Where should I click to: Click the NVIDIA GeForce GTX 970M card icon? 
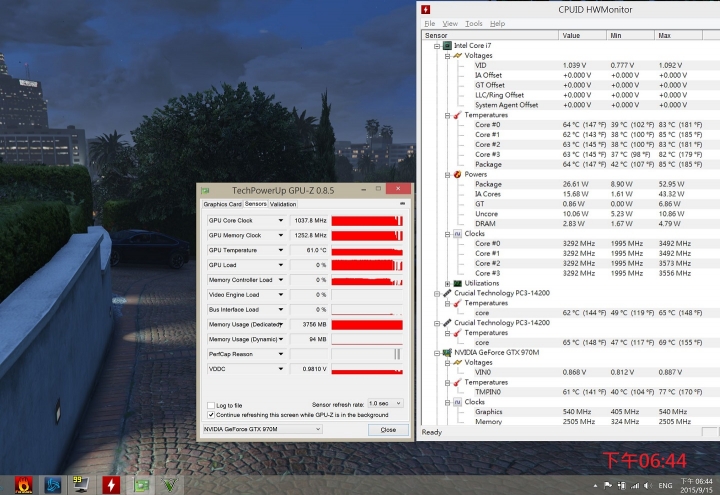[x=447, y=353]
